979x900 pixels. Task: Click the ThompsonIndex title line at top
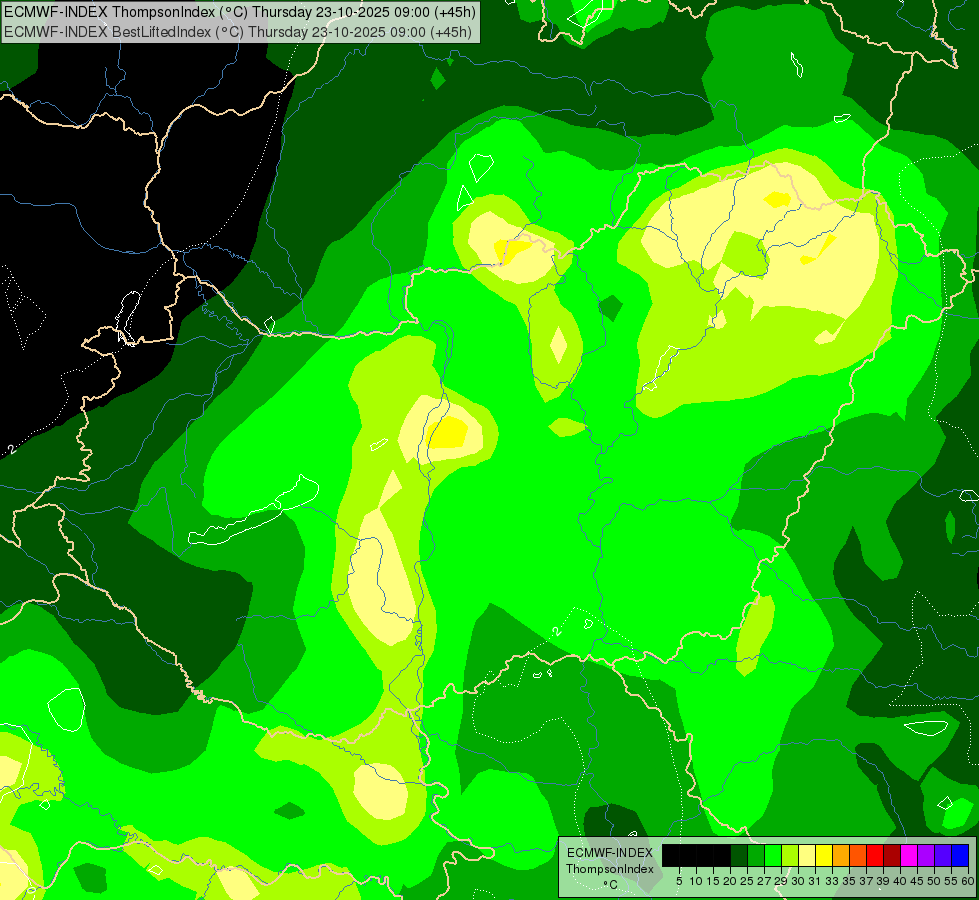[240, 12]
